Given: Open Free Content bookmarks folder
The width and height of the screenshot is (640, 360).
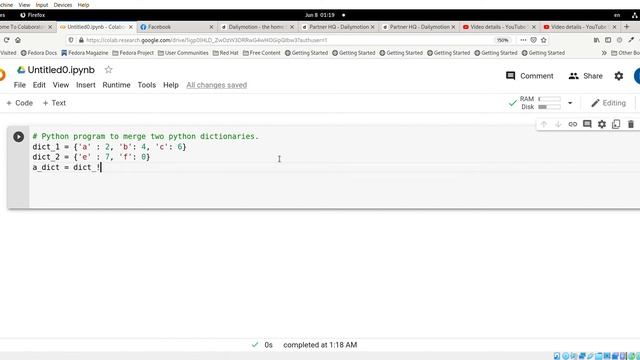Looking at the screenshot, I should point(262,53).
